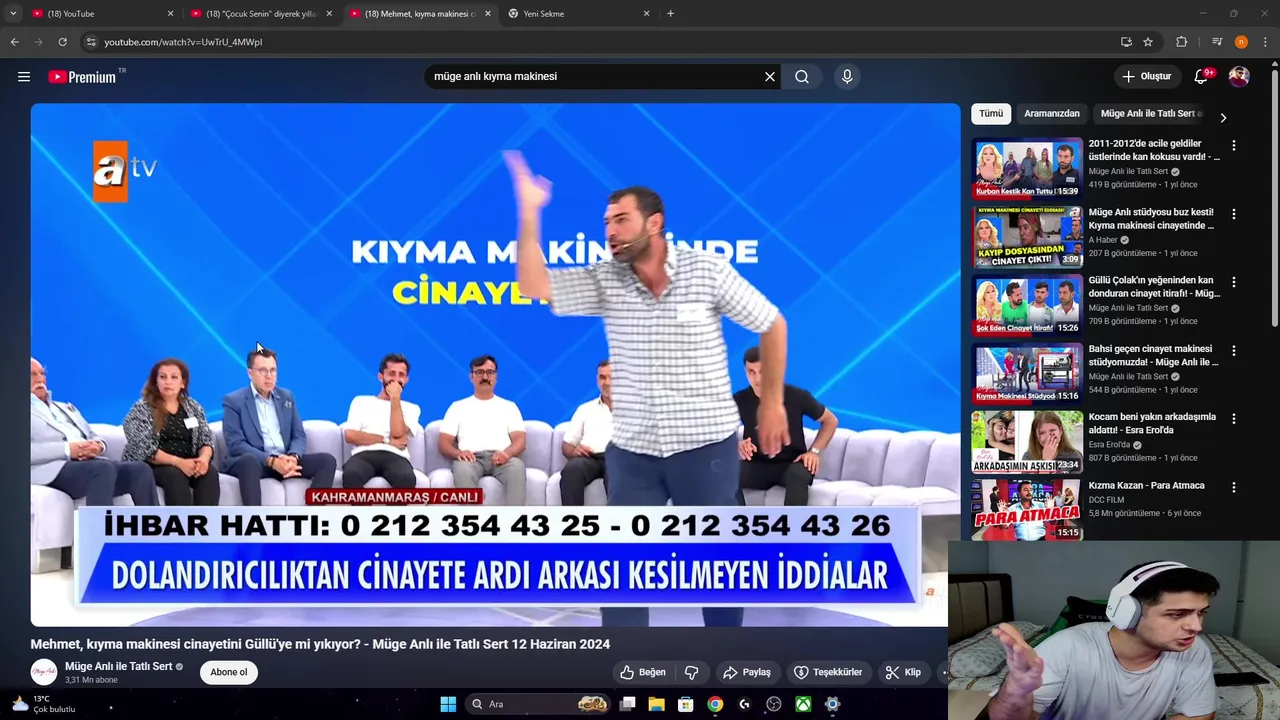The height and width of the screenshot is (720, 1280).
Task: View site information icon in address bar
Action: coord(90,42)
